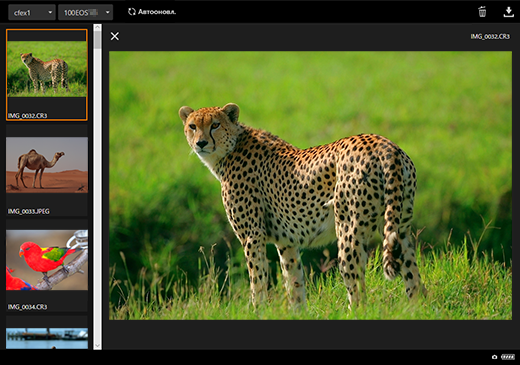
Task: Click the IMG_0033.JPEG filename label
Action: point(29,211)
